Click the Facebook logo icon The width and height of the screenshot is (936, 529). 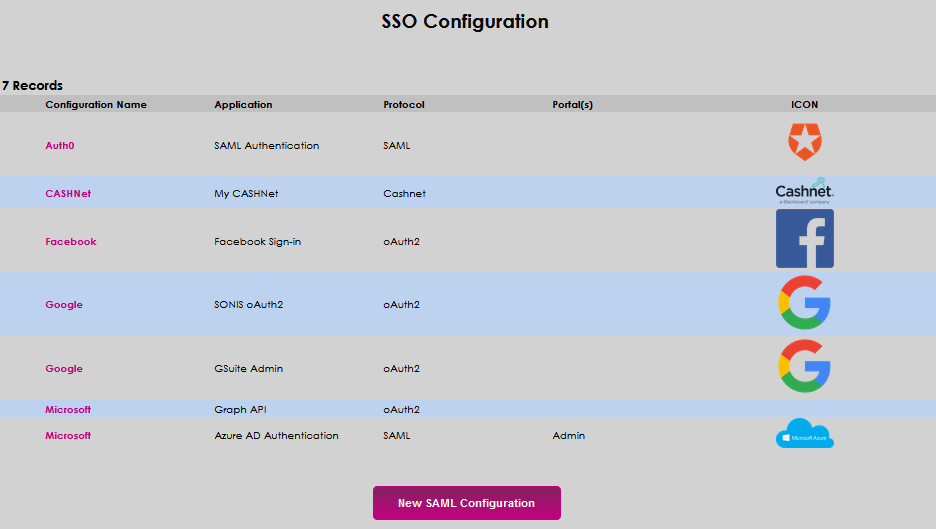(x=804, y=239)
